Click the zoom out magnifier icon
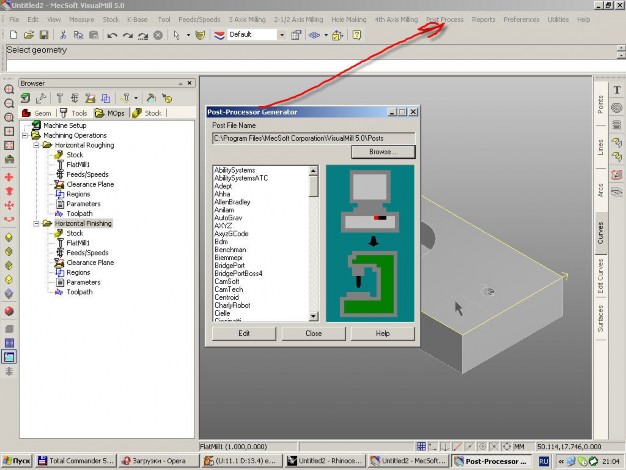Screen dimensions: 626x470 click(x=9, y=103)
